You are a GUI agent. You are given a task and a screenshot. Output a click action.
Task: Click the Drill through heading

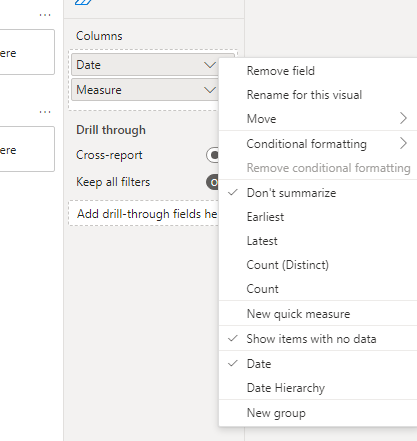[x=111, y=130]
